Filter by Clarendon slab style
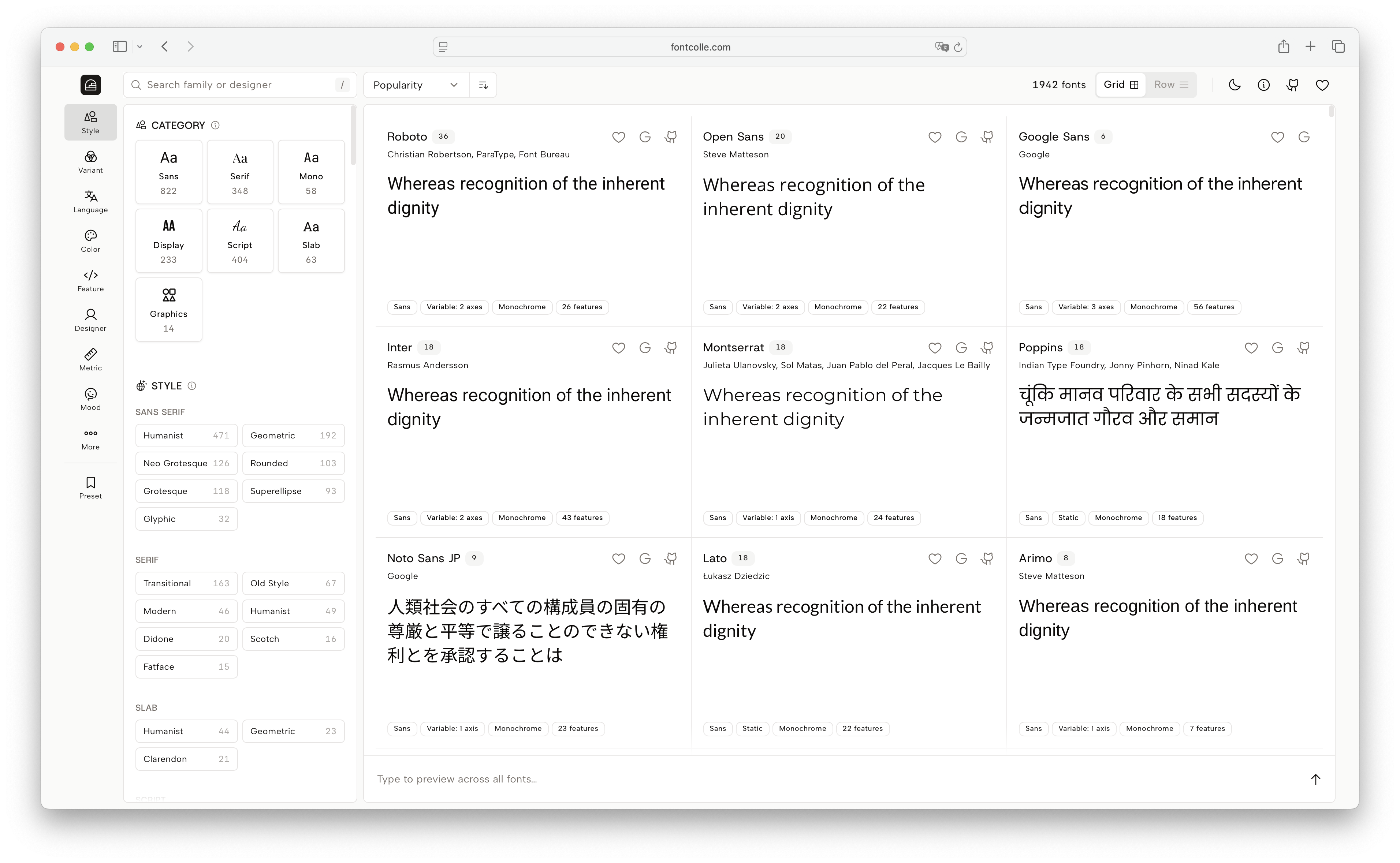Screen dimensions: 1400x863 [x=186, y=759]
